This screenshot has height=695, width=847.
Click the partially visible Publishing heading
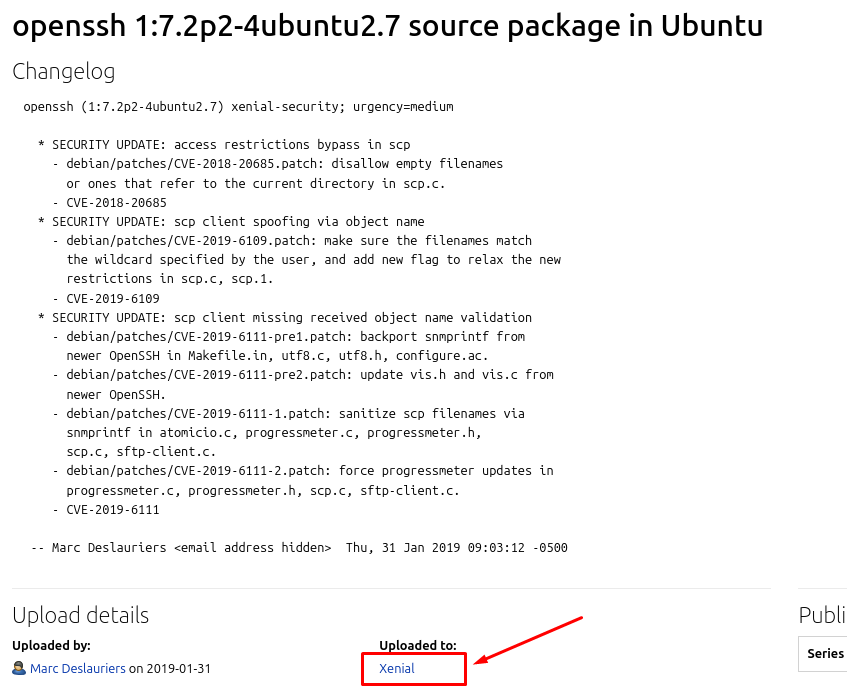822,615
